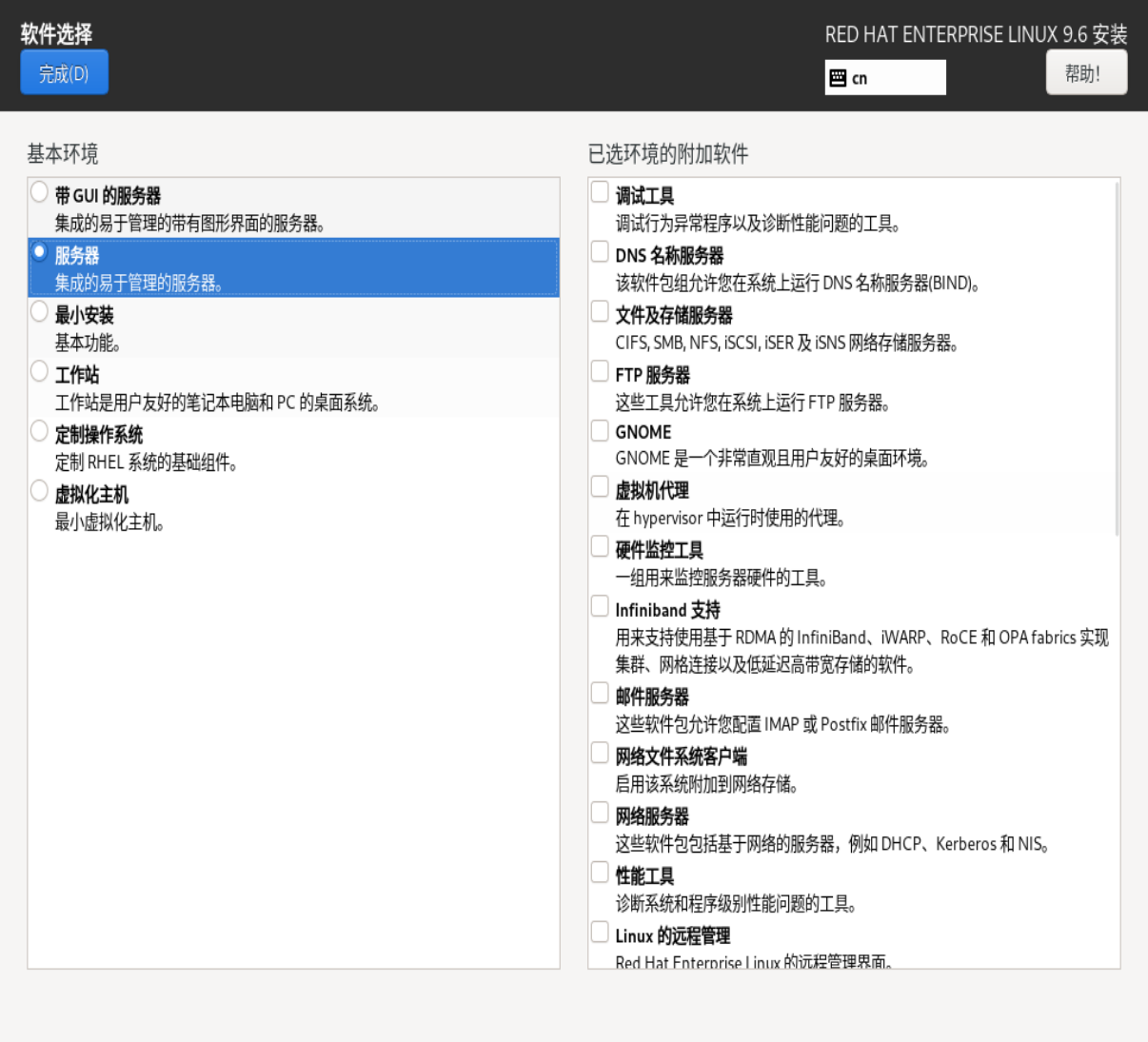Click GNOME 是一个非常直观 description text

tap(773, 459)
